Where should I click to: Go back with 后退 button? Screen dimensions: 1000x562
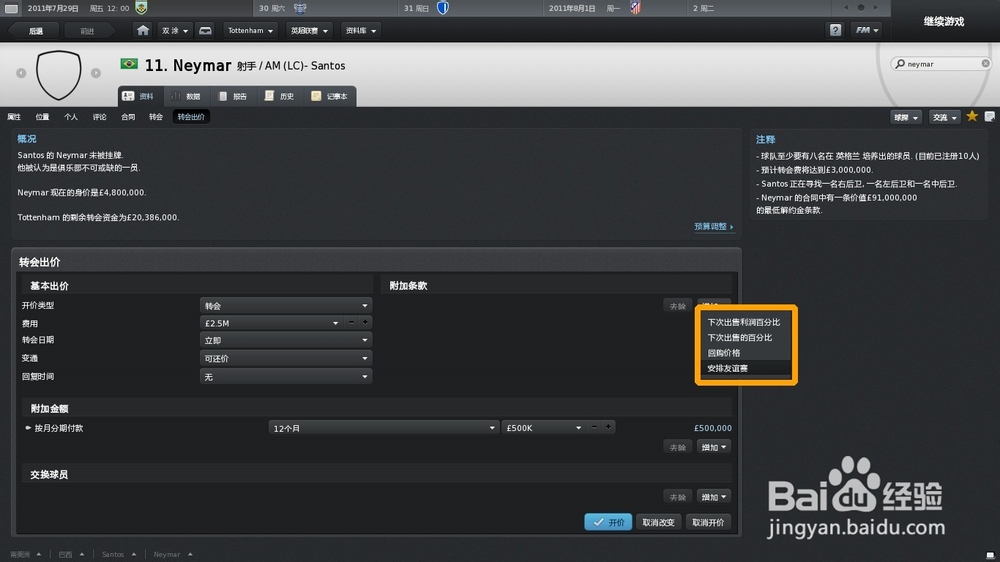(36, 31)
